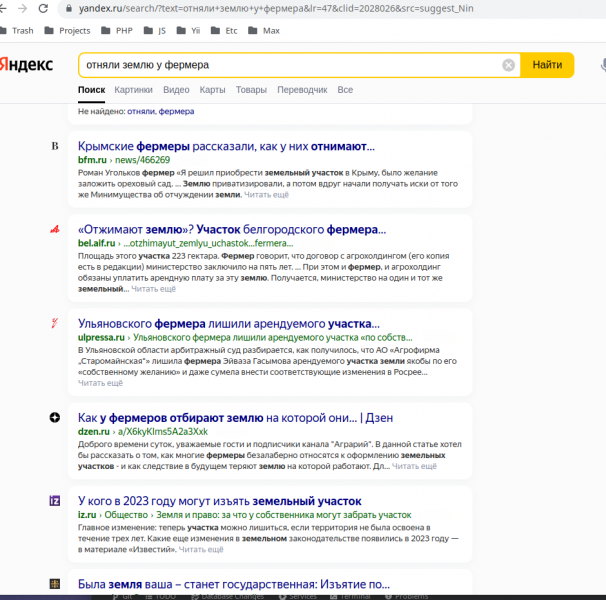Image resolution: width=606 pixels, height=600 pixels.
Task: Open the Projects bookmarks folder
Action: [x=67, y=31]
